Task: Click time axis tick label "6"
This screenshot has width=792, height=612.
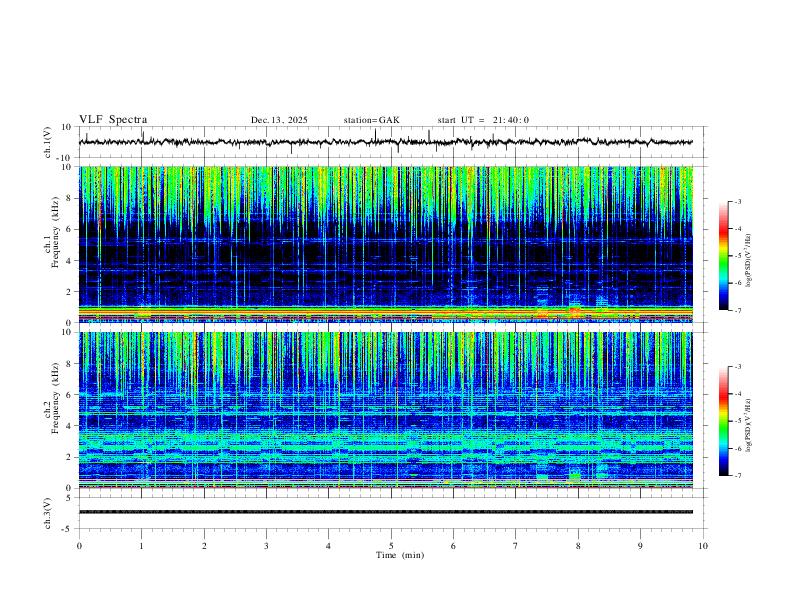Action: point(453,546)
